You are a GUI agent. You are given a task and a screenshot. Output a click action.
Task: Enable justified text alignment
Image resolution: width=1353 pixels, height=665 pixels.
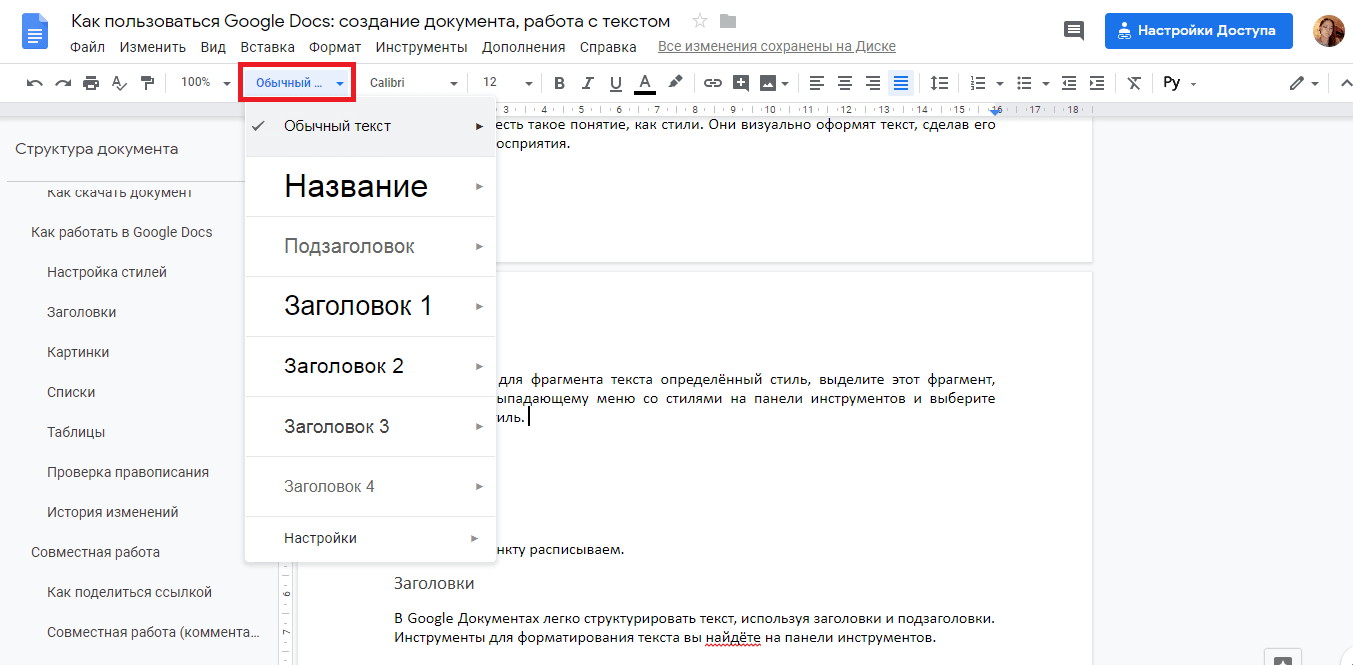click(x=901, y=83)
